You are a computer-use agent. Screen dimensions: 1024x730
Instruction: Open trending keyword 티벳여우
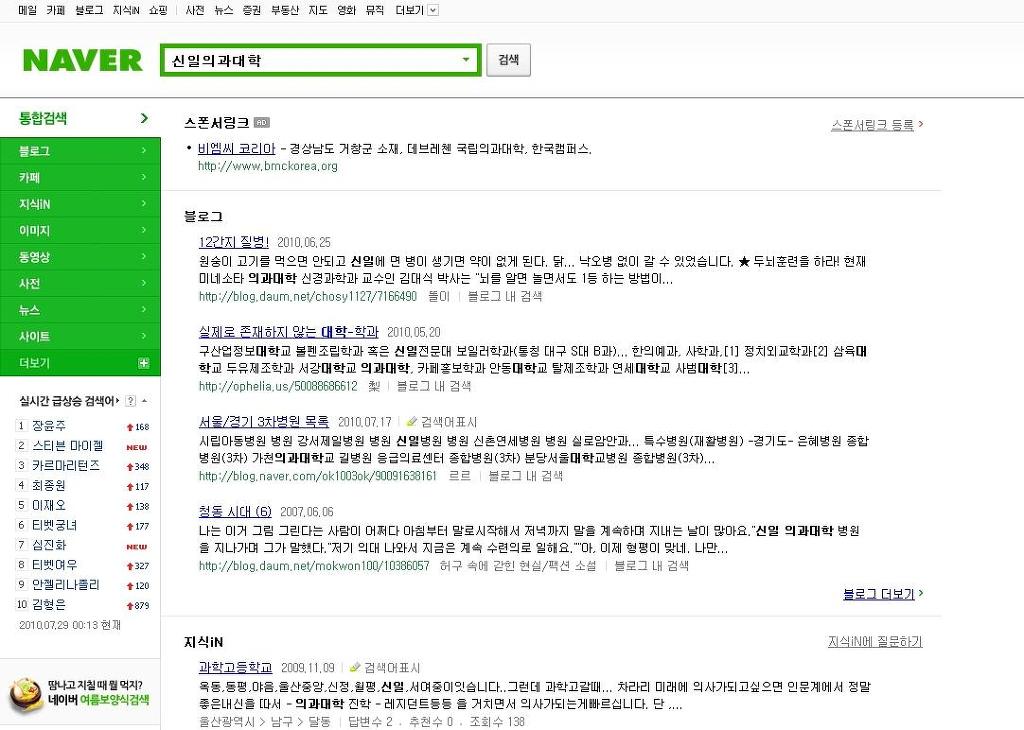click(x=54, y=565)
